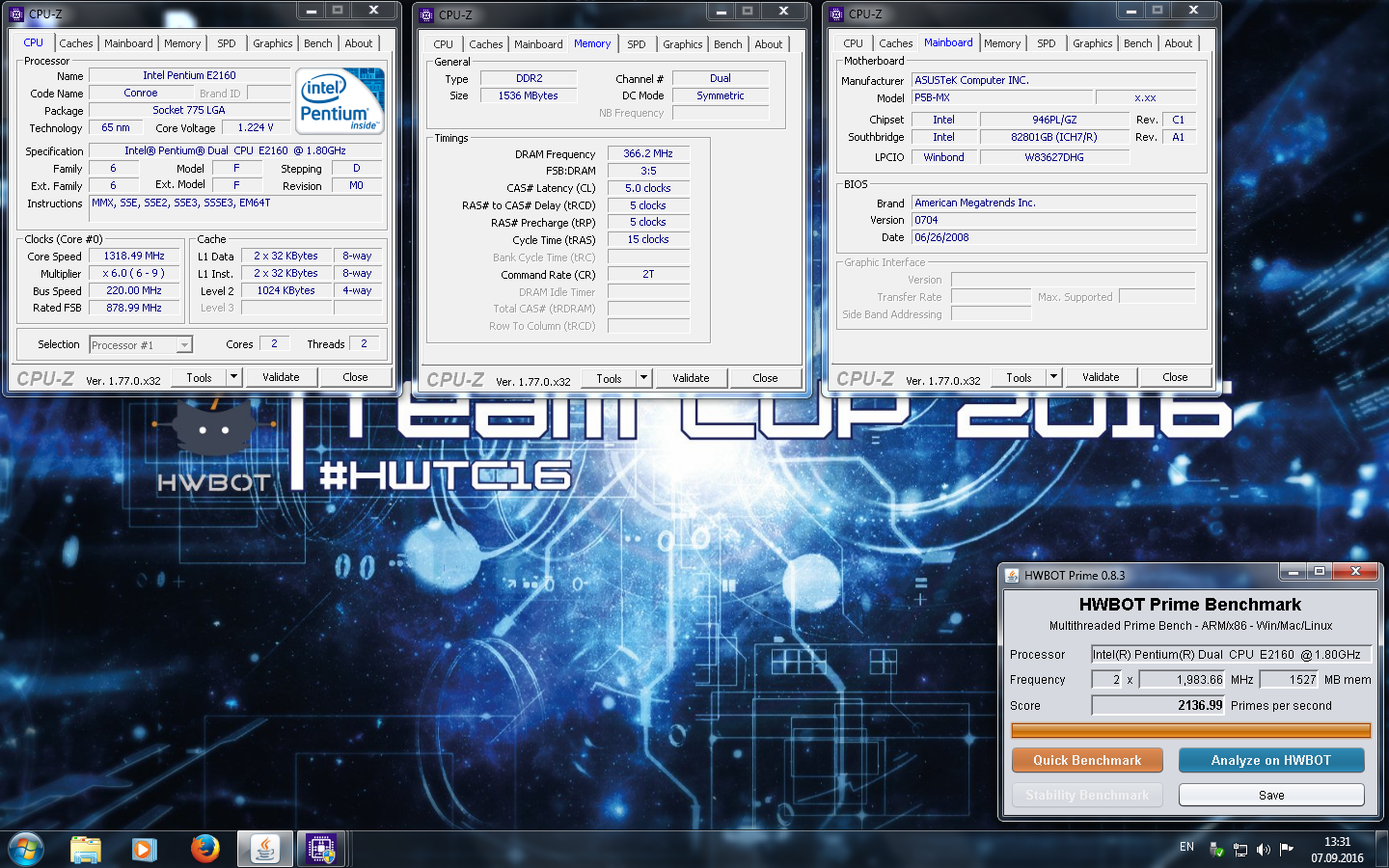
Task: Switch to the Java app in taskbar
Action: point(264,850)
